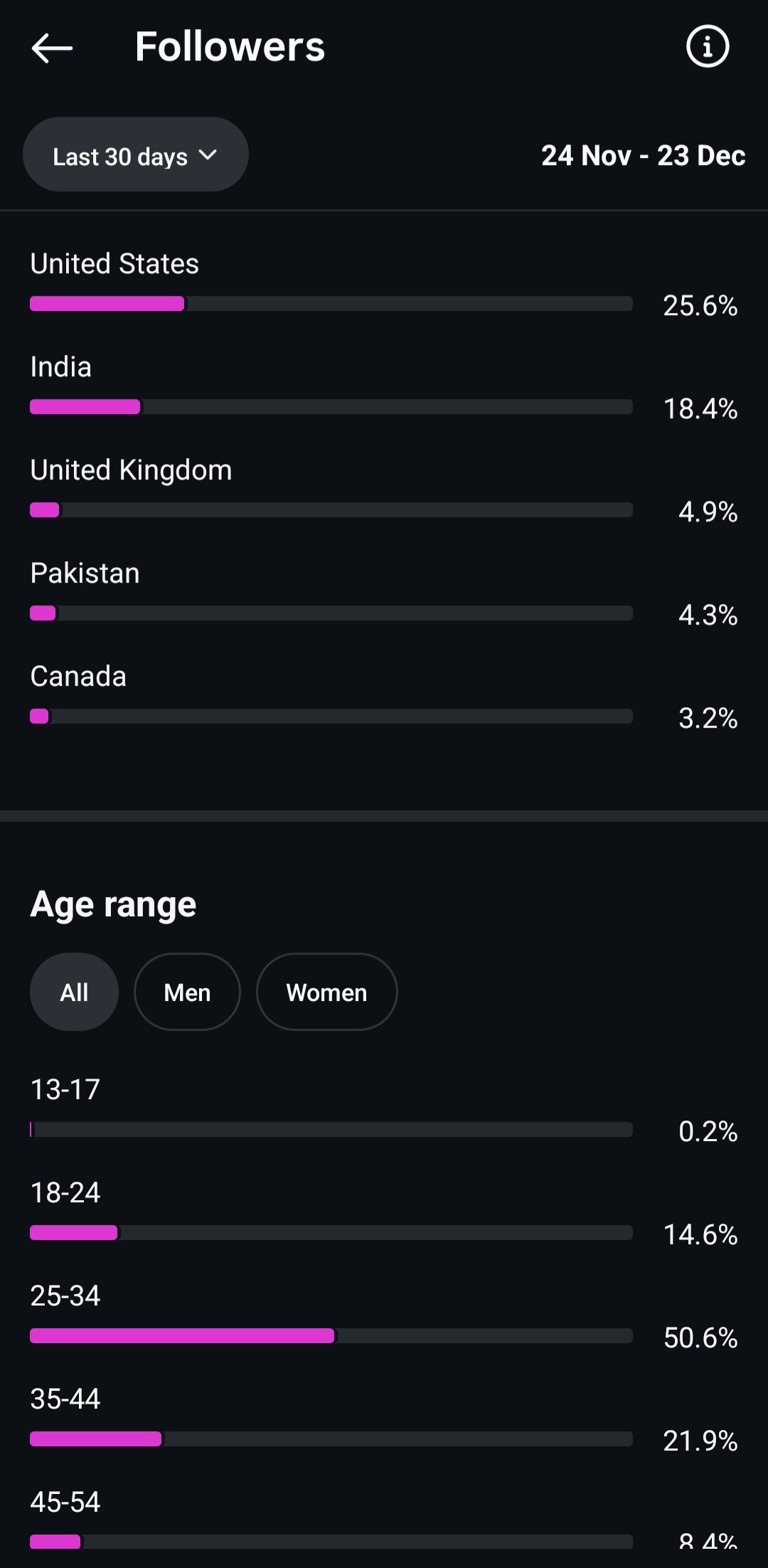Viewport: 768px width, 1568px height.
Task: Tap the Pakistan follower bar
Action: pyautogui.click(x=331, y=613)
